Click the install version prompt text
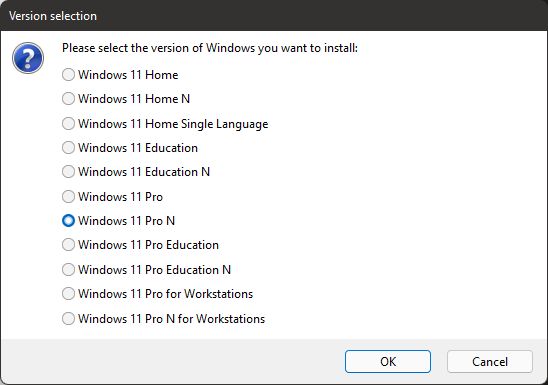The height and width of the screenshot is (385, 548). (x=210, y=48)
